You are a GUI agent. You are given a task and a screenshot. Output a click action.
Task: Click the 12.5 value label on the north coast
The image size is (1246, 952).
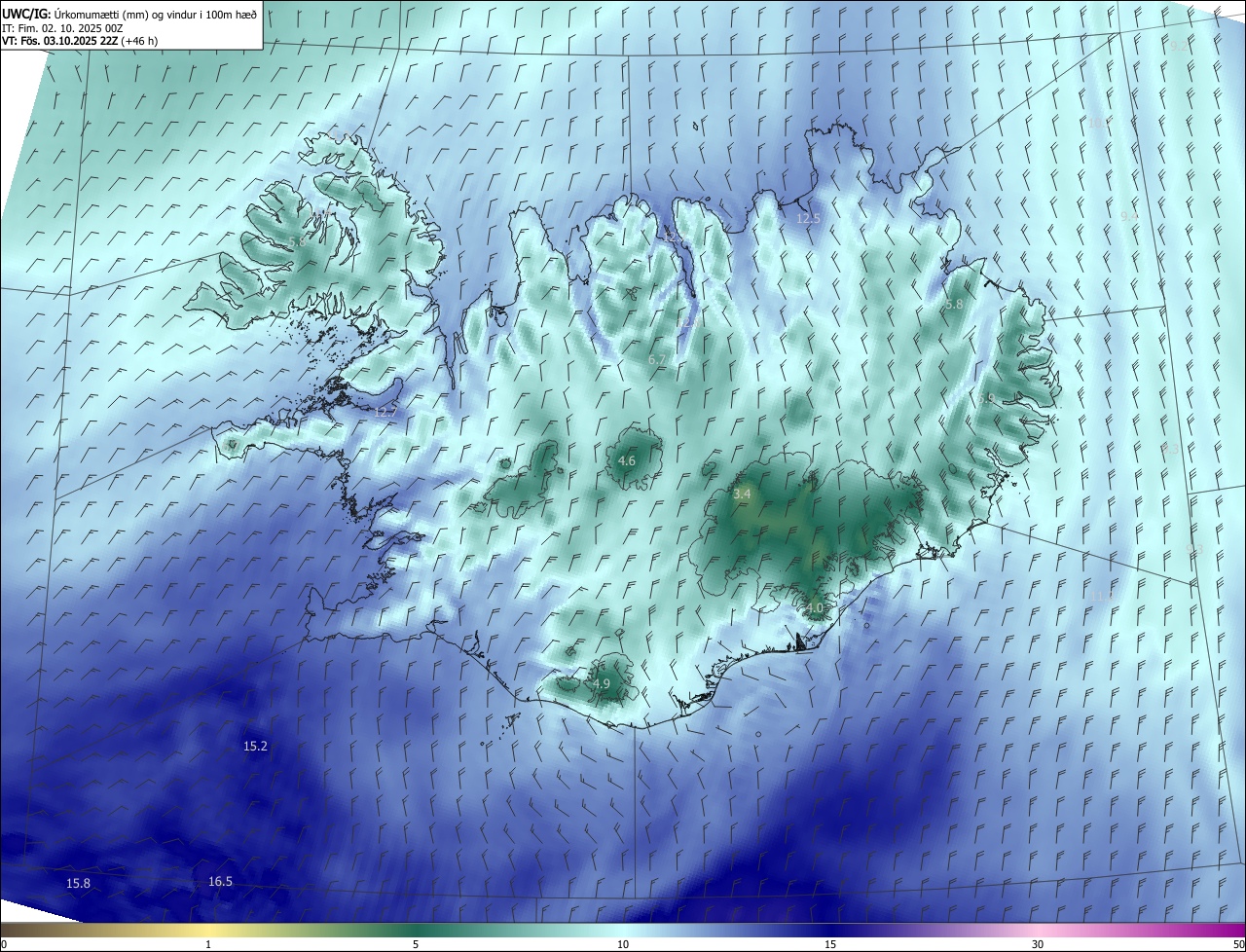coord(809,218)
